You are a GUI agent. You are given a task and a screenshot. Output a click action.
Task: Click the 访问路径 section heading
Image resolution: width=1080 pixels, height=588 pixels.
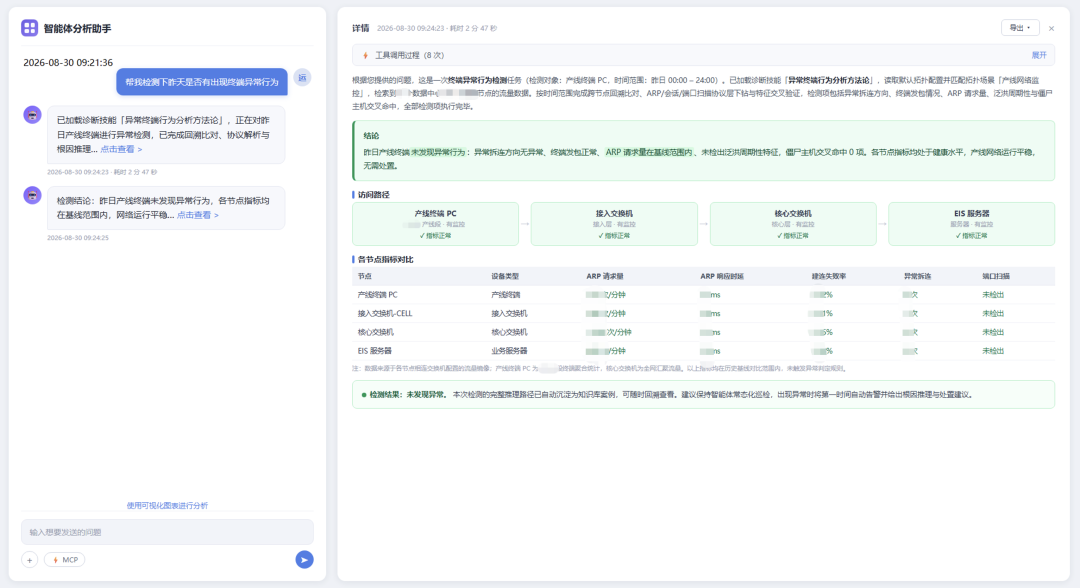(x=373, y=195)
